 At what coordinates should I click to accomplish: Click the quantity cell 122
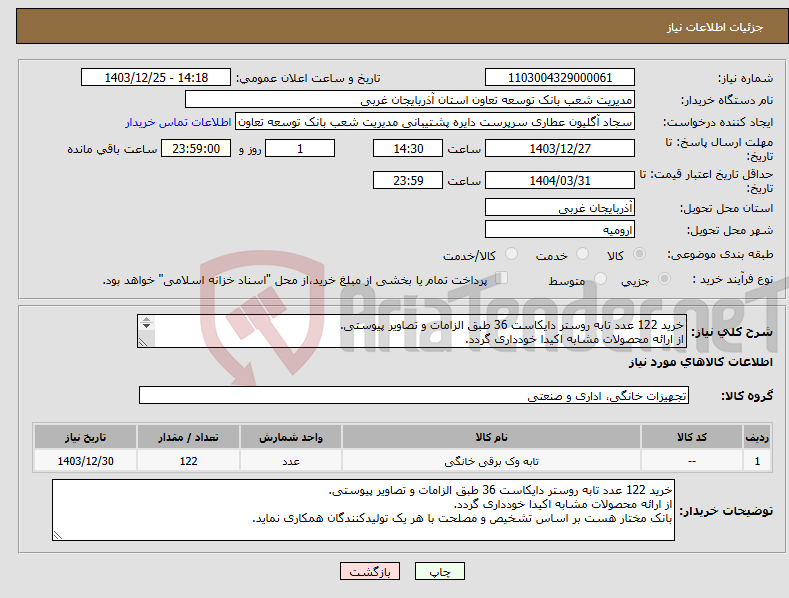pyautogui.click(x=188, y=461)
